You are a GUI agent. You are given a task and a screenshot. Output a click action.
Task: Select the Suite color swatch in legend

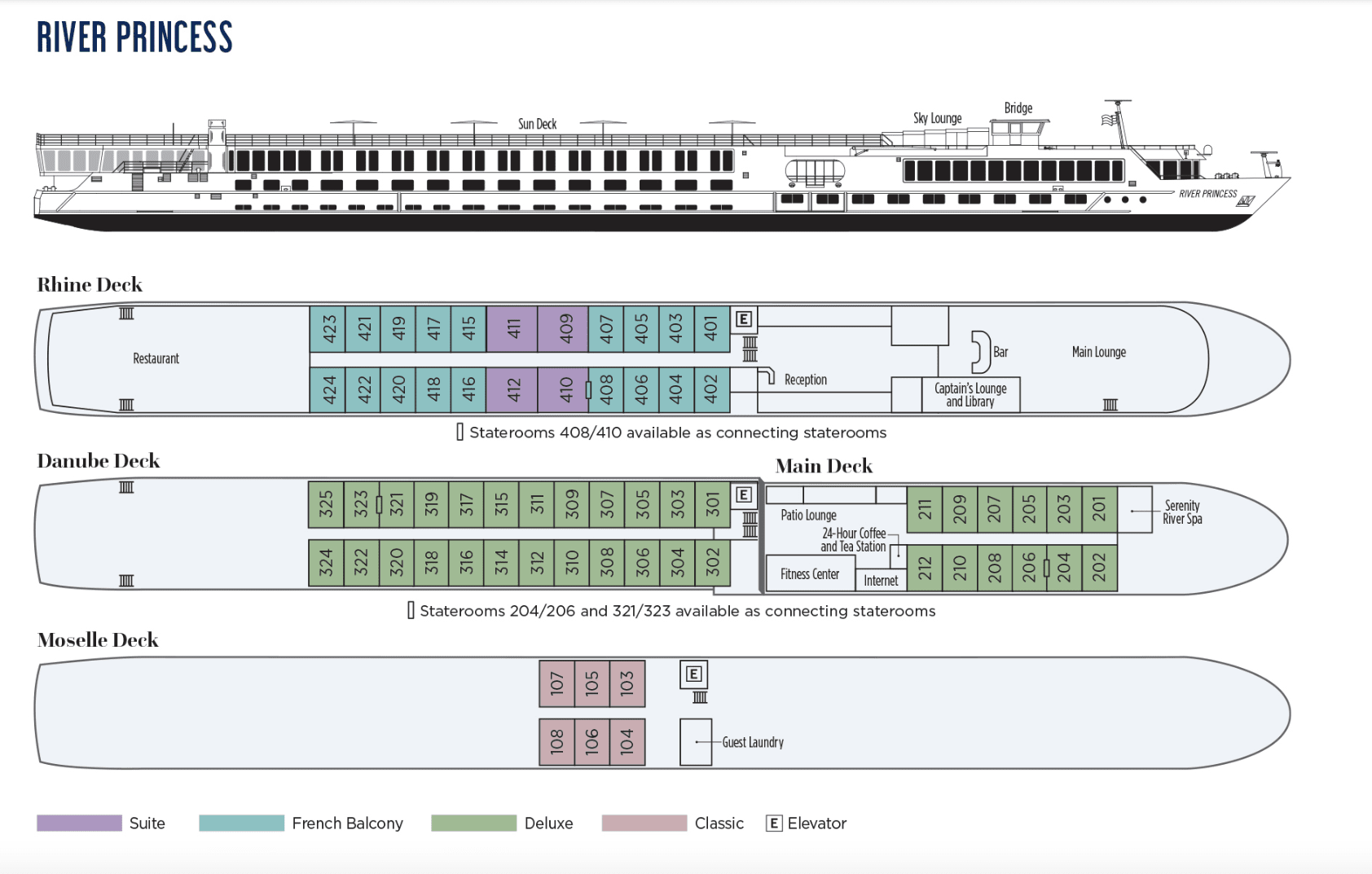click(79, 823)
